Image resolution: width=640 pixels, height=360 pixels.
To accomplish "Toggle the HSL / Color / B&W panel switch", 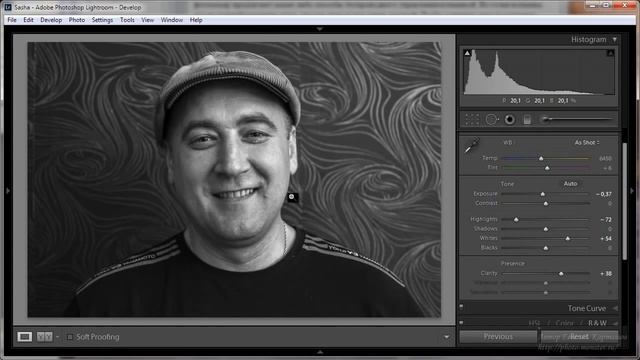I will click(x=462, y=322).
